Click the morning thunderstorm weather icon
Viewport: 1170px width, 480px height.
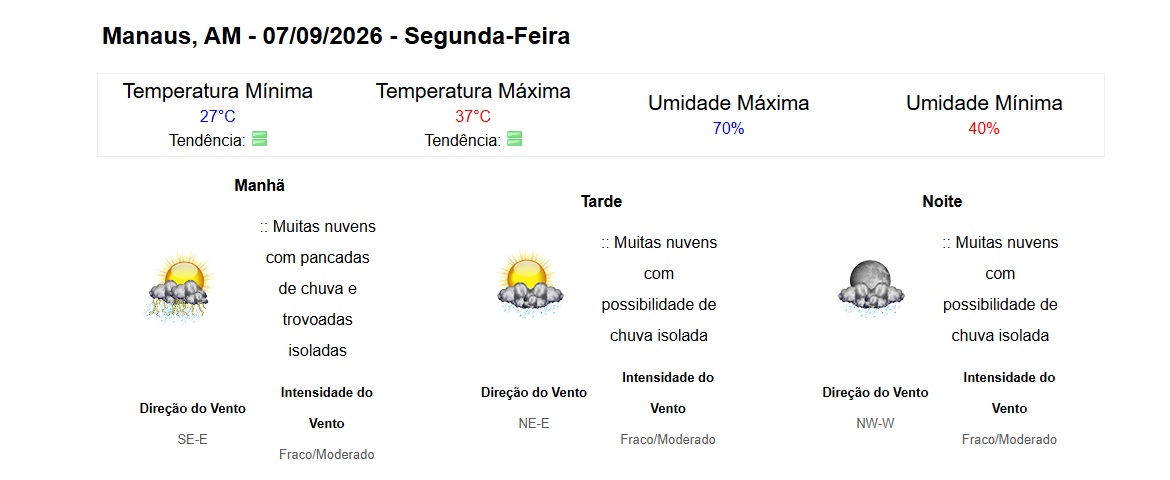pos(180,287)
